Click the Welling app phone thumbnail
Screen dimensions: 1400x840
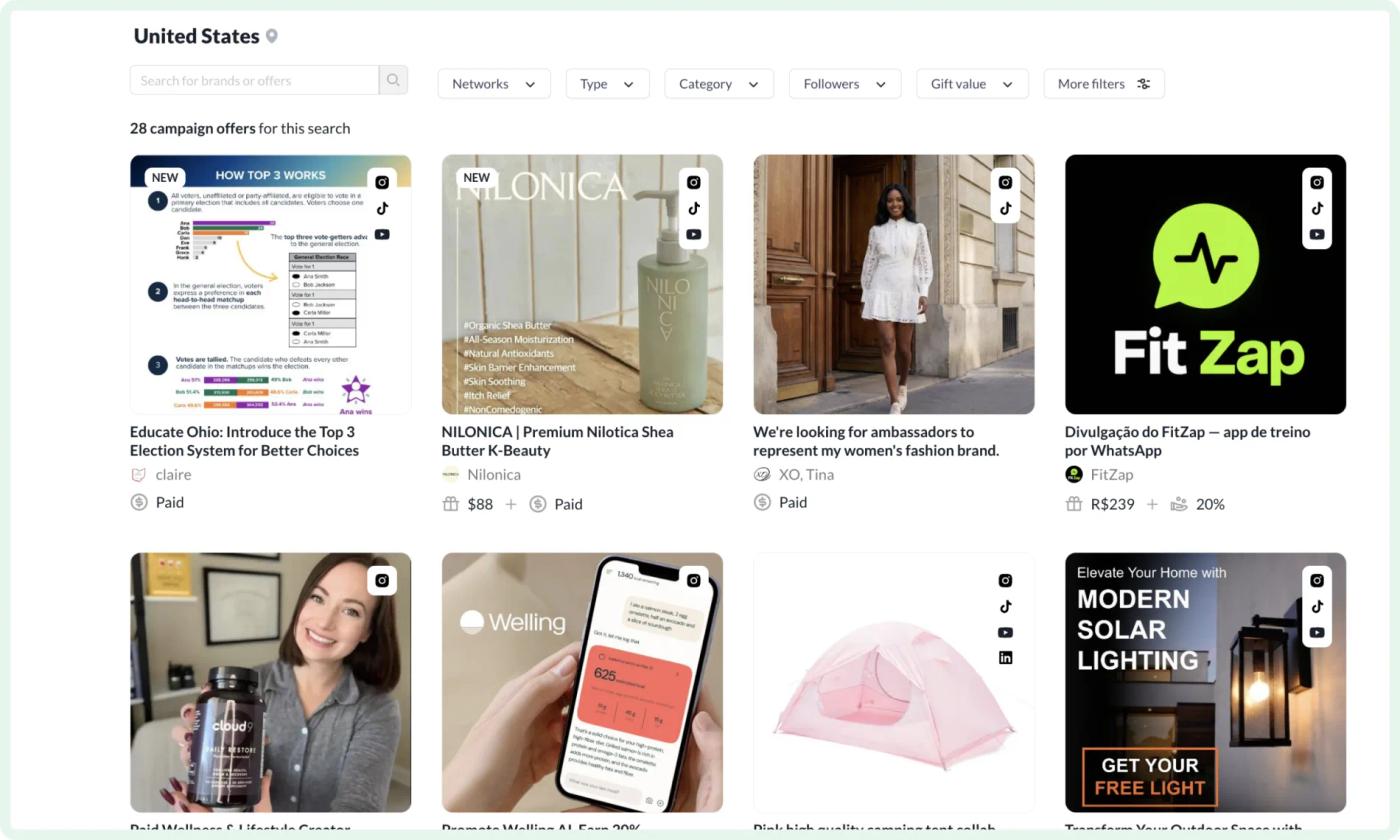pos(582,682)
